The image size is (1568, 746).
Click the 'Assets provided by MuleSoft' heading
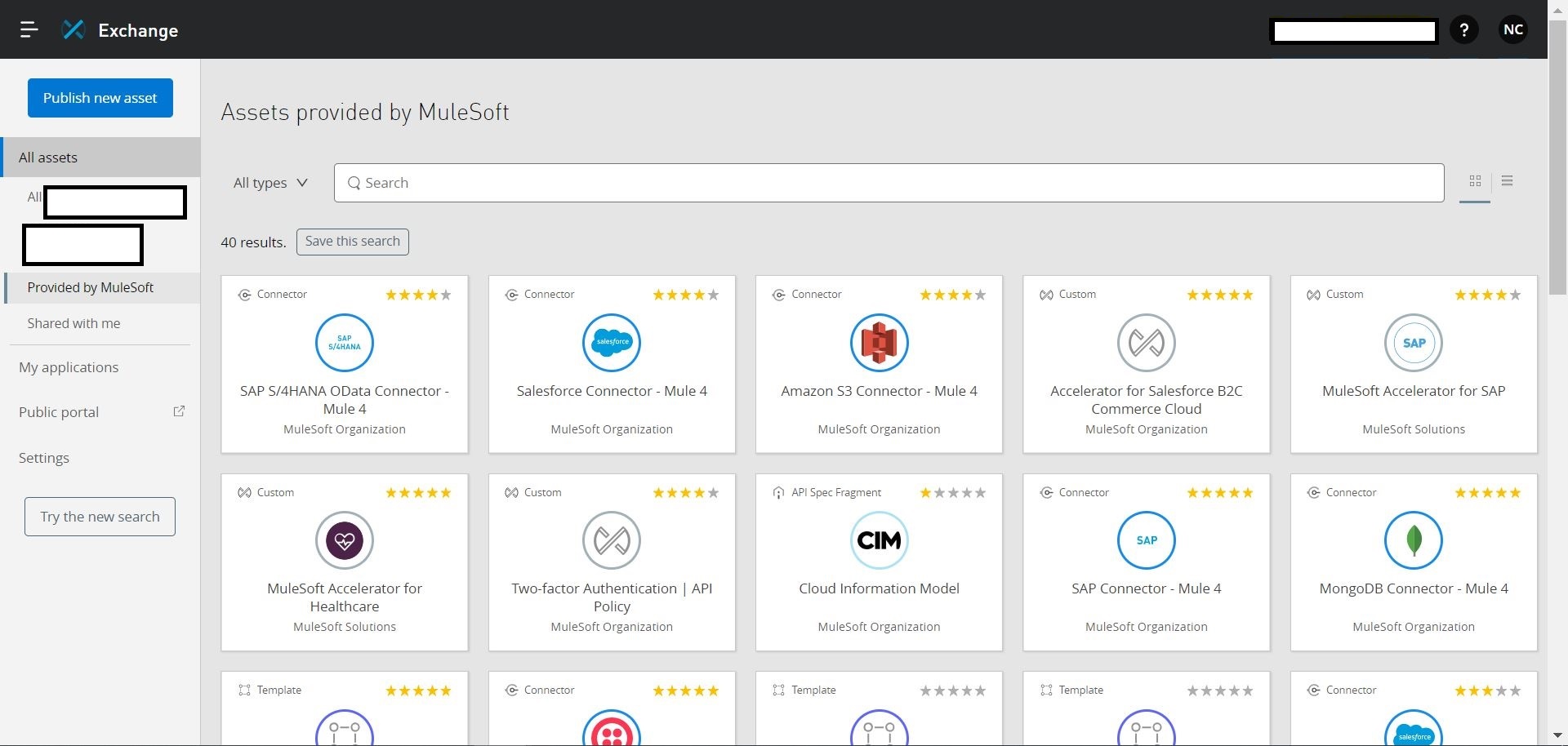[x=365, y=112]
